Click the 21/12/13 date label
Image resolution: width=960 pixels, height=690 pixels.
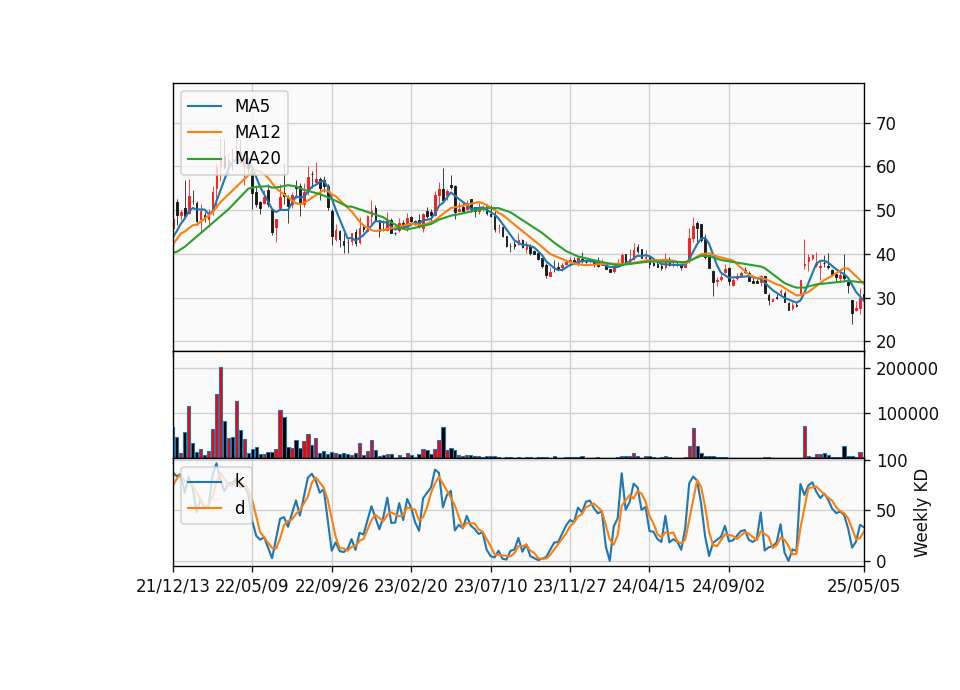[173, 586]
